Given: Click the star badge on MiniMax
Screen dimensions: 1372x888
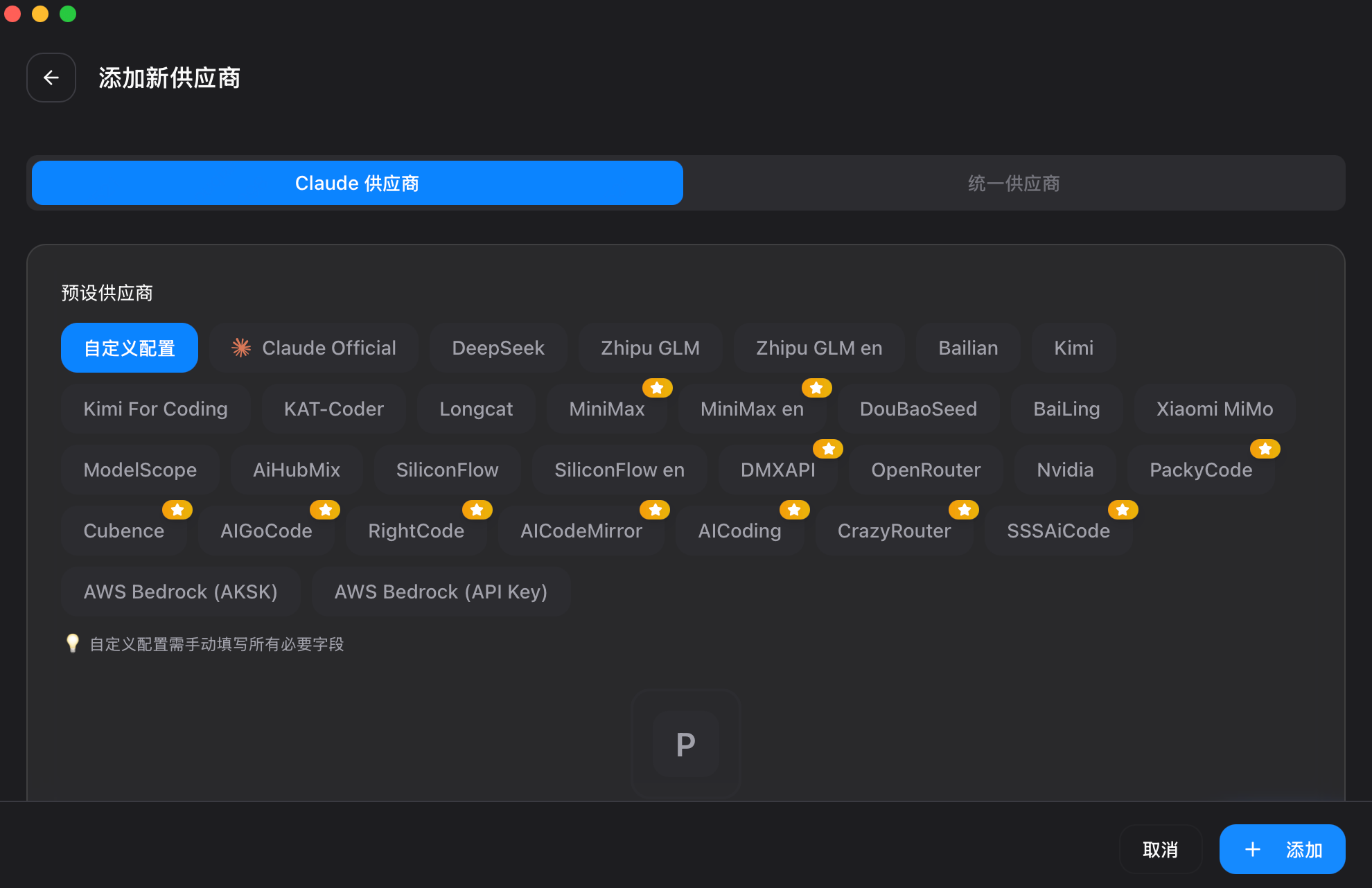Looking at the screenshot, I should (x=657, y=388).
